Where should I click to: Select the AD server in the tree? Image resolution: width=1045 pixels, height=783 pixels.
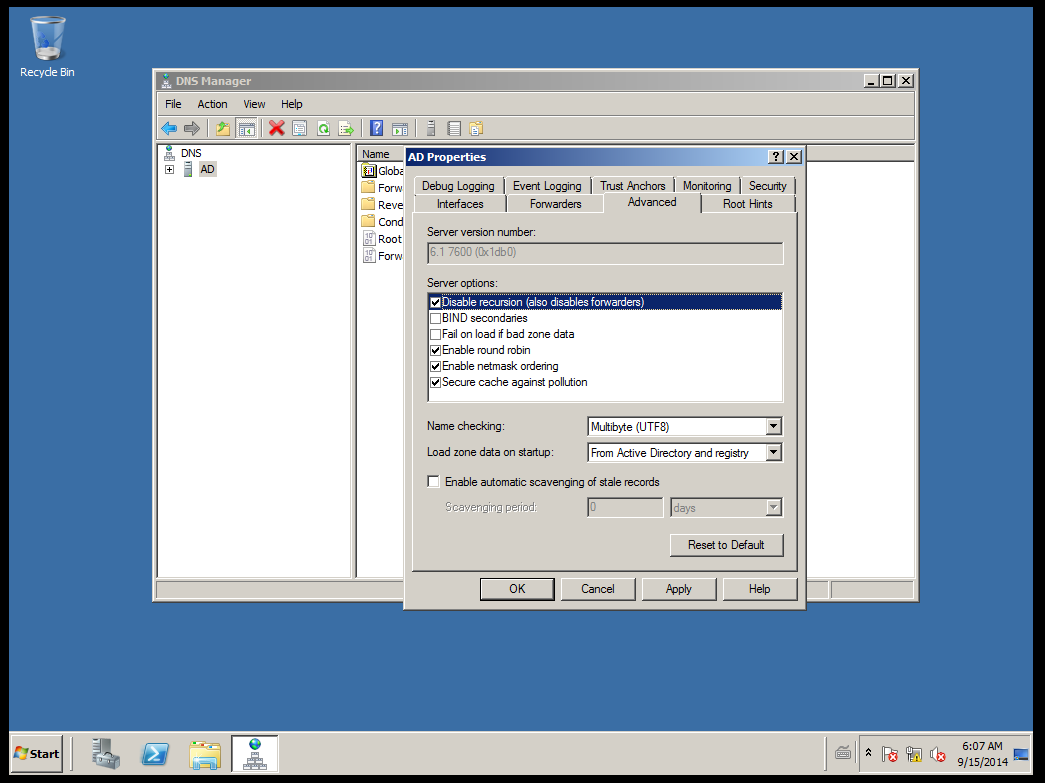(207, 169)
